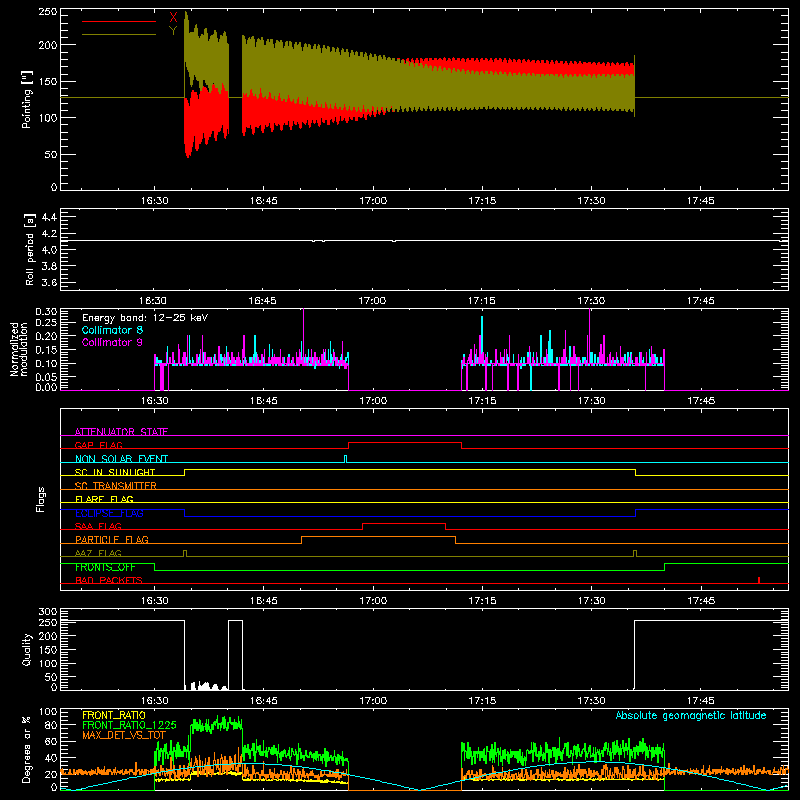Click the GAP_FLAG label
This screenshot has height=800, width=800.
click(x=98, y=445)
